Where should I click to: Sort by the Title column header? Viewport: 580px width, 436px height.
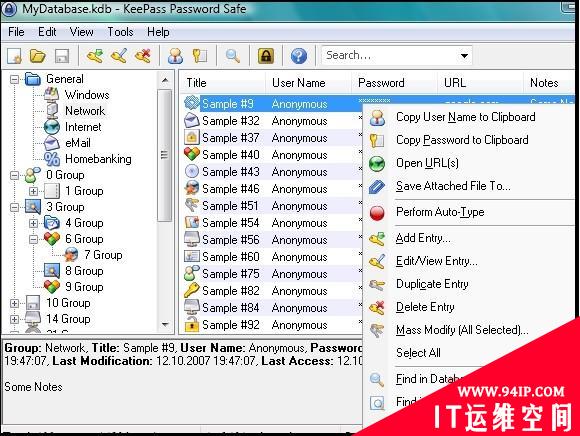tap(223, 83)
